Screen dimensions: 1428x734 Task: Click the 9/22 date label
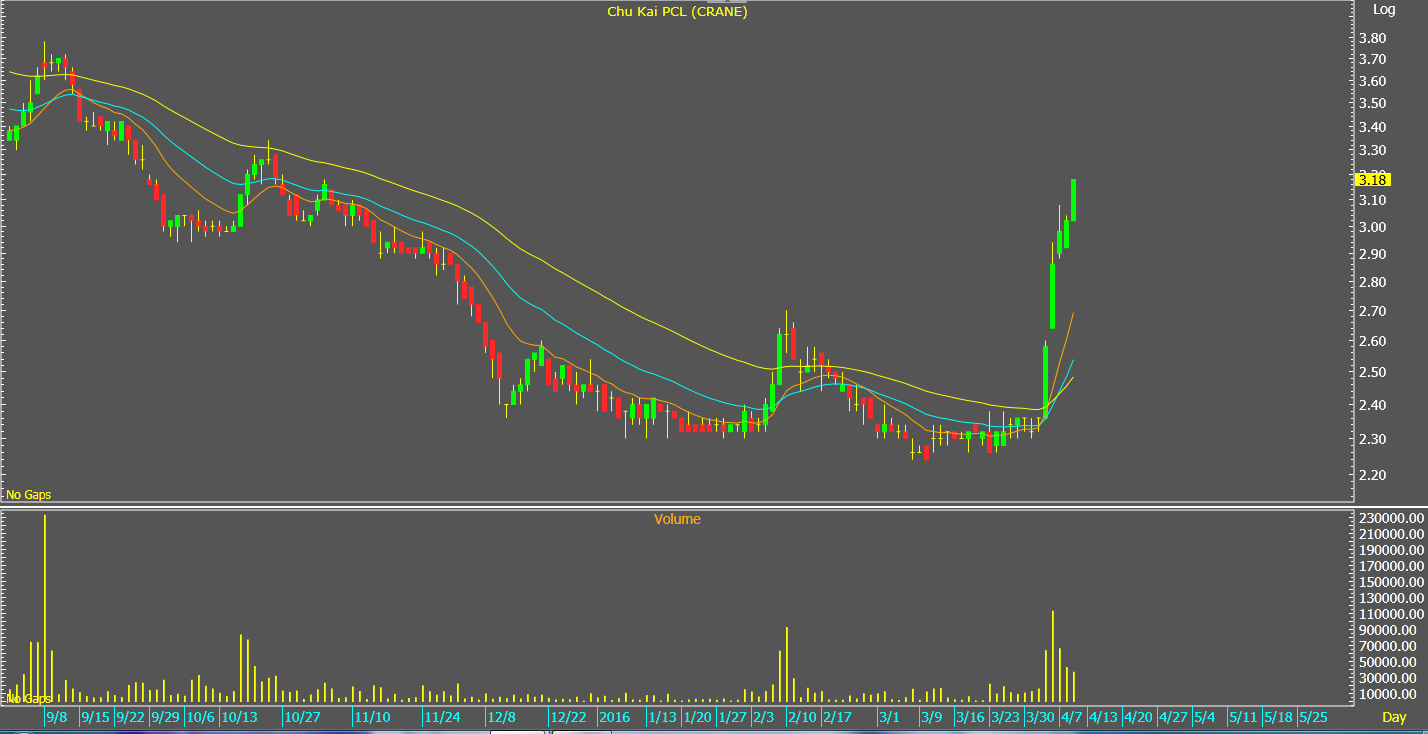(132, 717)
